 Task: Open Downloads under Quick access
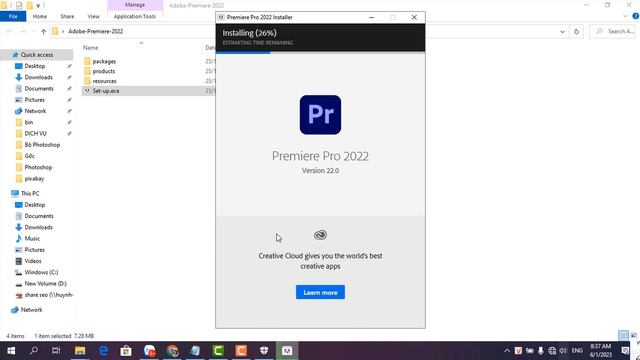[x=38, y=77]
